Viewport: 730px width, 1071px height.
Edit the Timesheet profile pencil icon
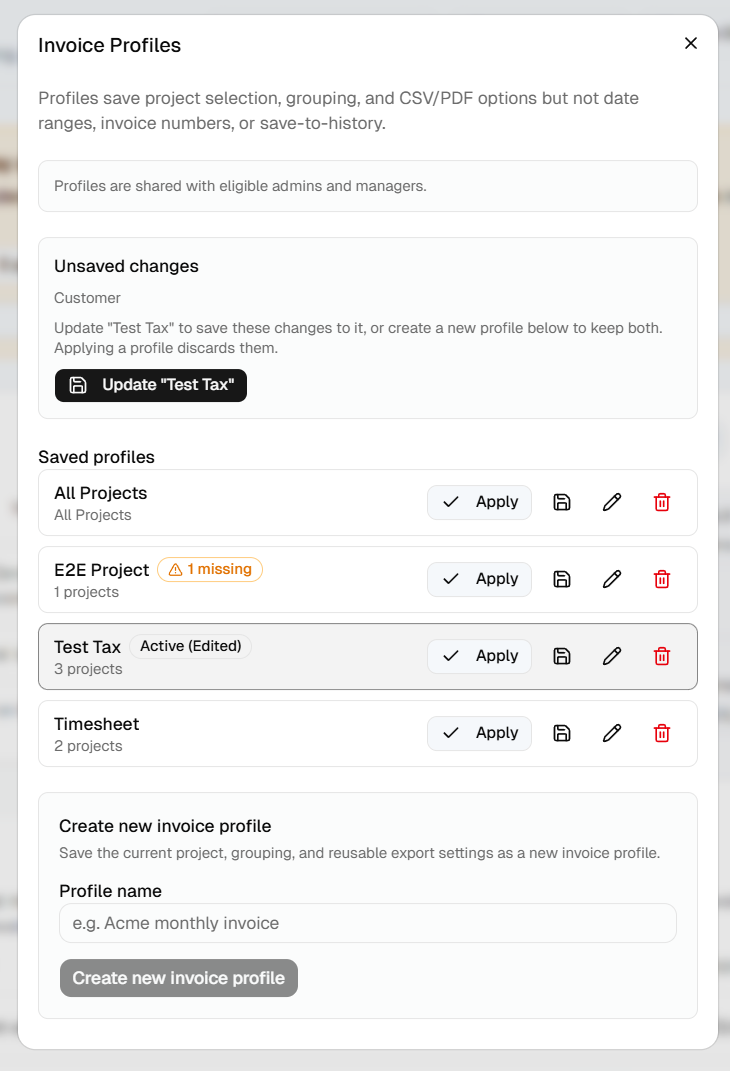[x=612, y=734]
